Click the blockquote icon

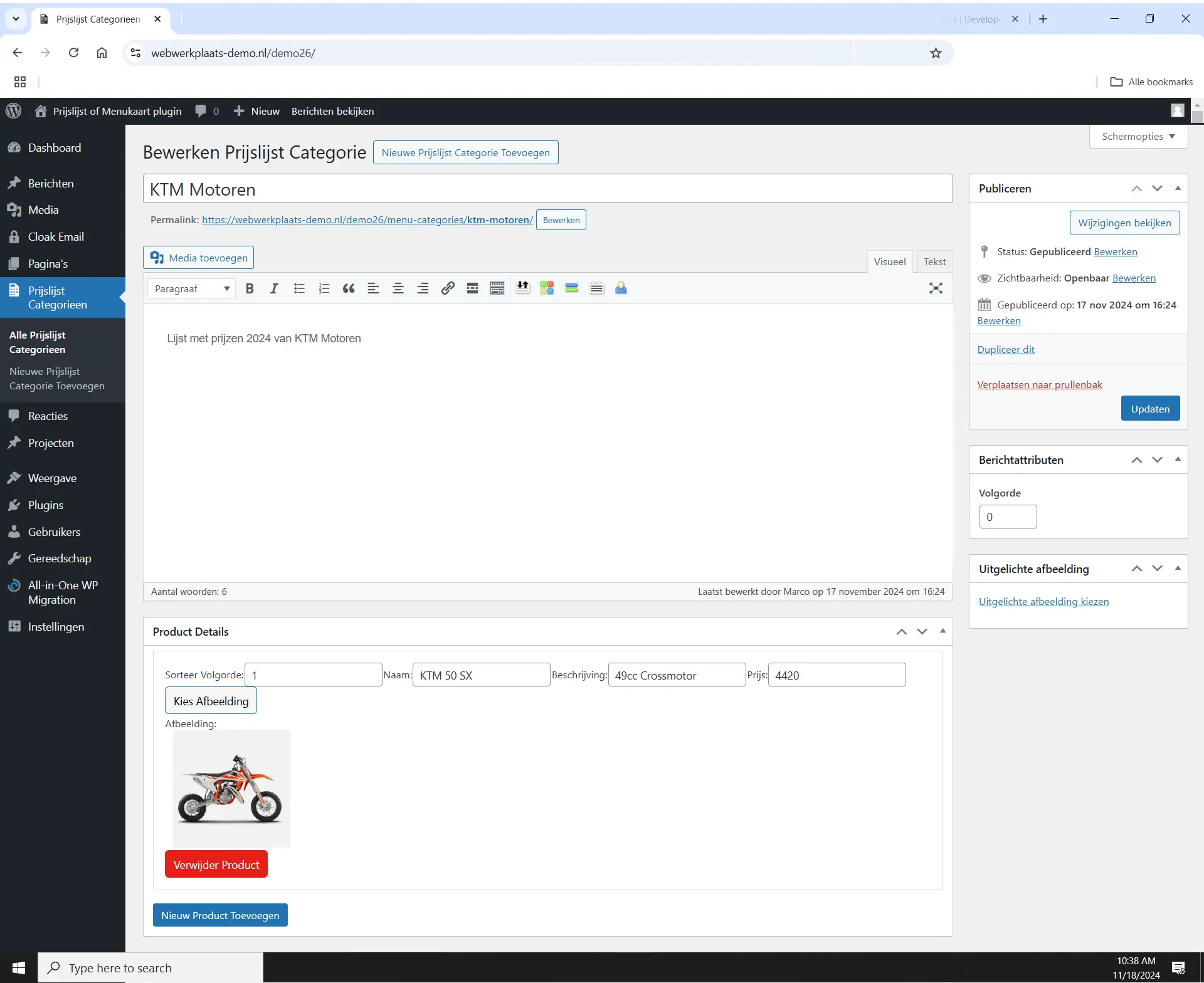pyautogui.click(x=348, y=288)
